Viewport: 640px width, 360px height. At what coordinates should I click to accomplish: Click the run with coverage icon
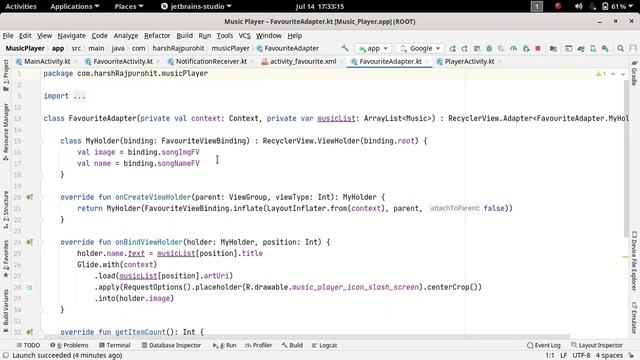pos(501,49)
